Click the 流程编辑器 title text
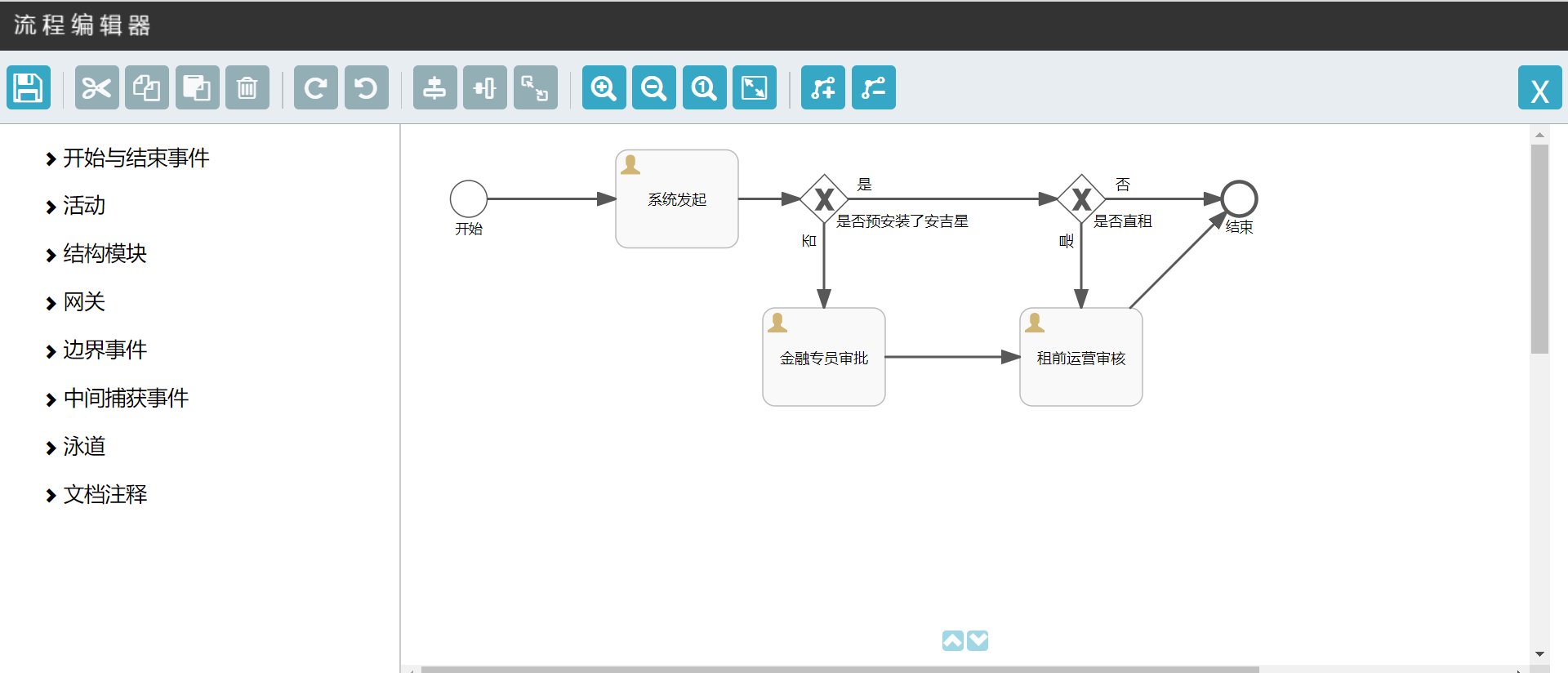1568x673 pixels. 82,25
